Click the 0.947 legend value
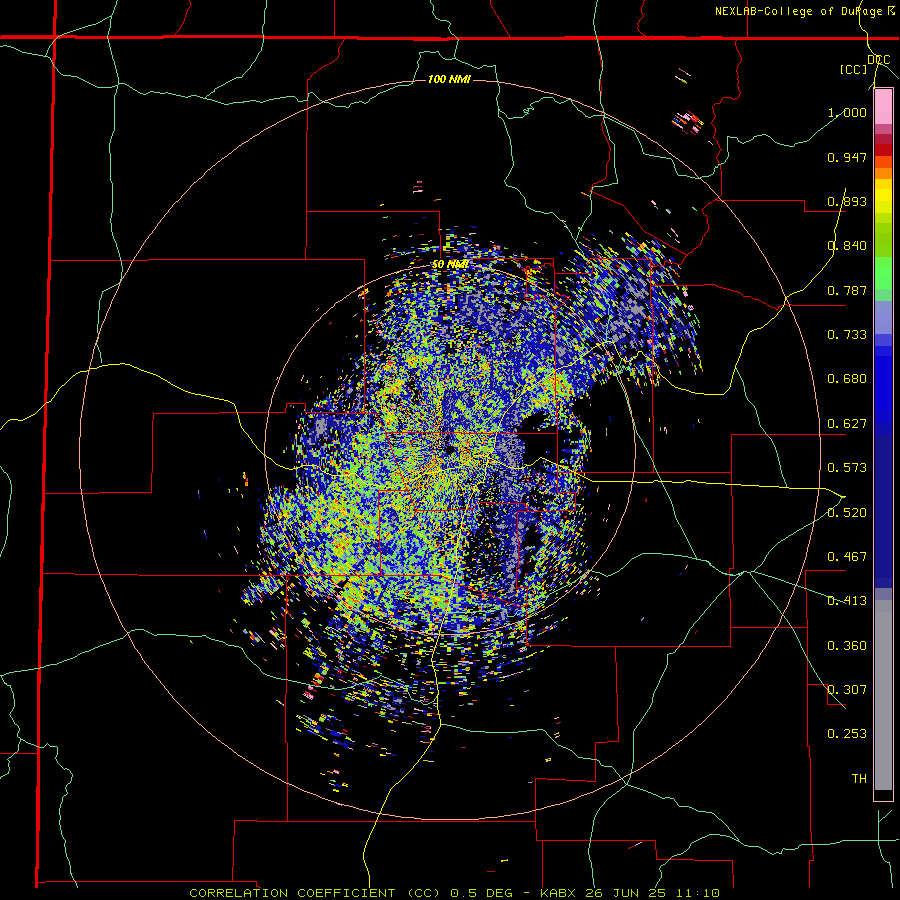 pyautogui.click(x=847, y=157)
